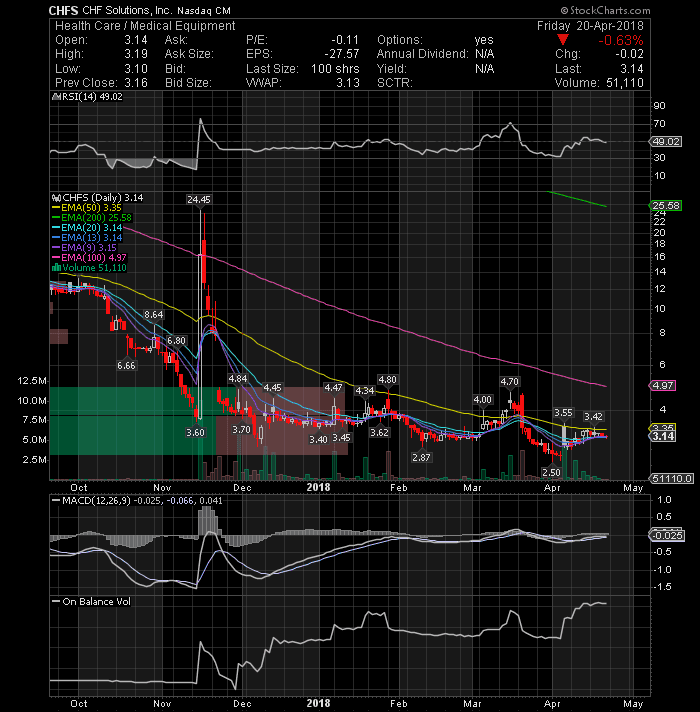Click the green 25.58 right-axis tag
Image resolution: width=700 pixels, height=712 pixels.
point(666,206)
